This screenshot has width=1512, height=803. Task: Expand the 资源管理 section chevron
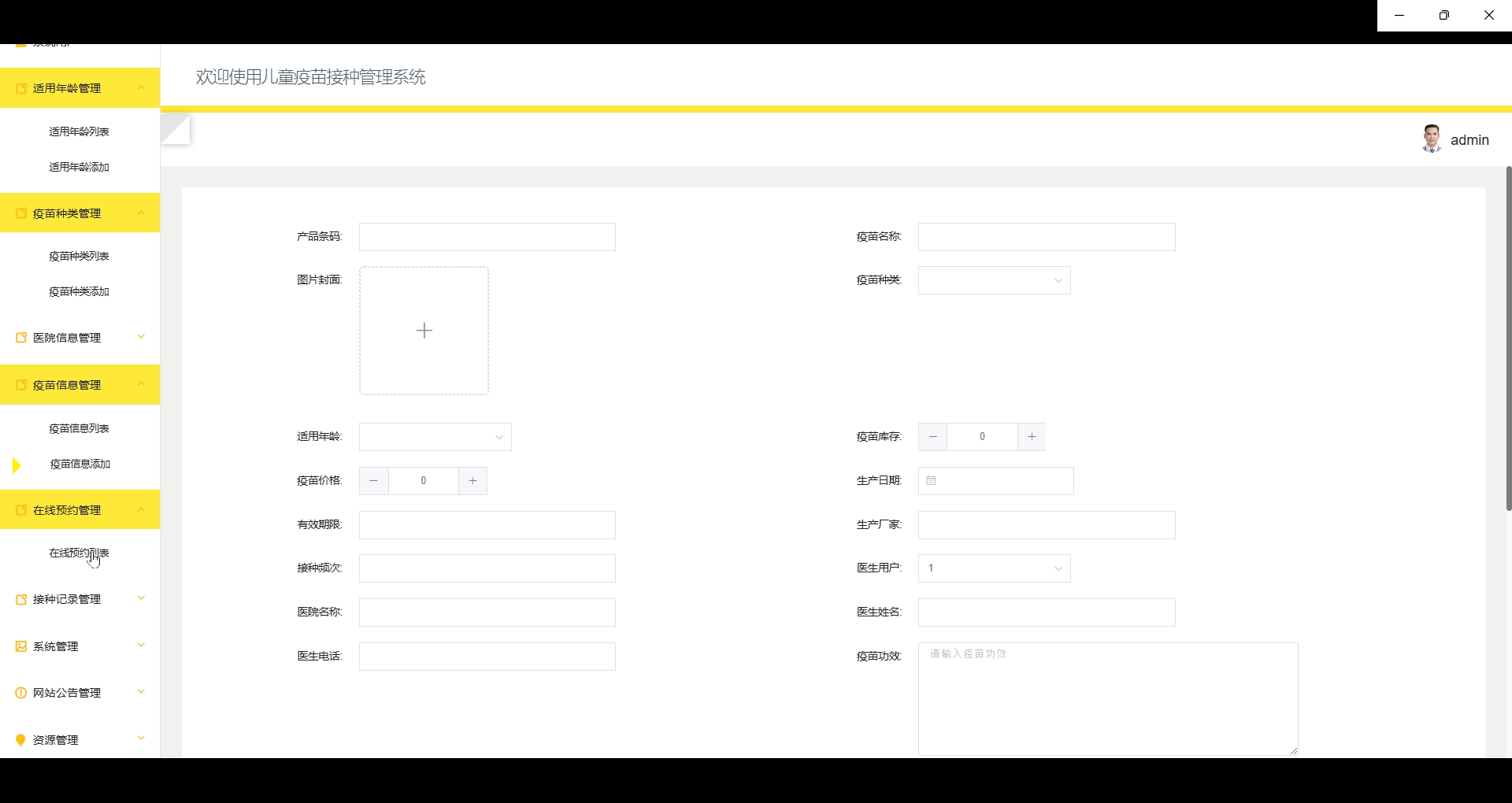click(x=142, y=738)
